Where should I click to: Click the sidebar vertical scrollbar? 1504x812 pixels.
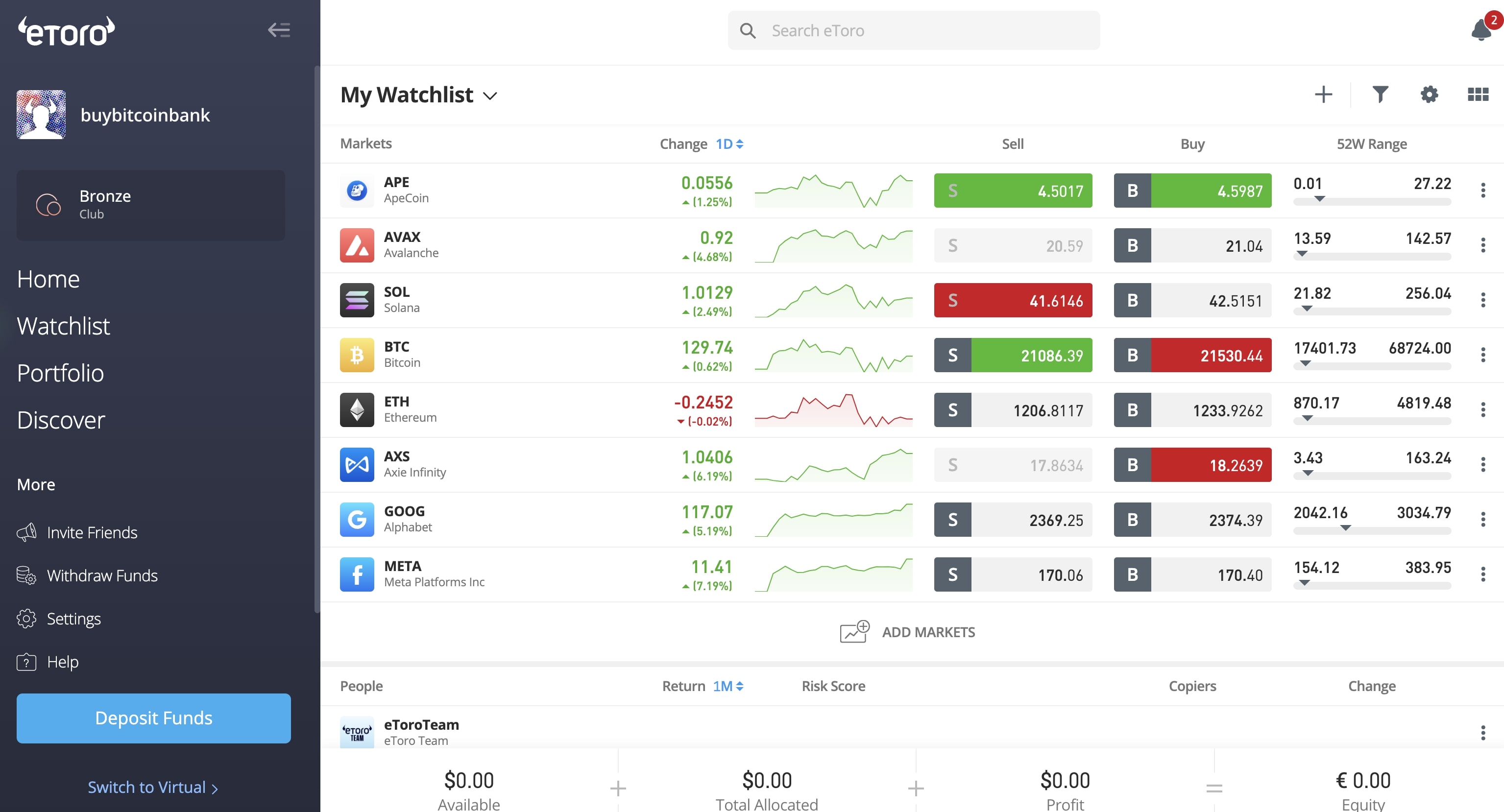[x=317, y=339]
